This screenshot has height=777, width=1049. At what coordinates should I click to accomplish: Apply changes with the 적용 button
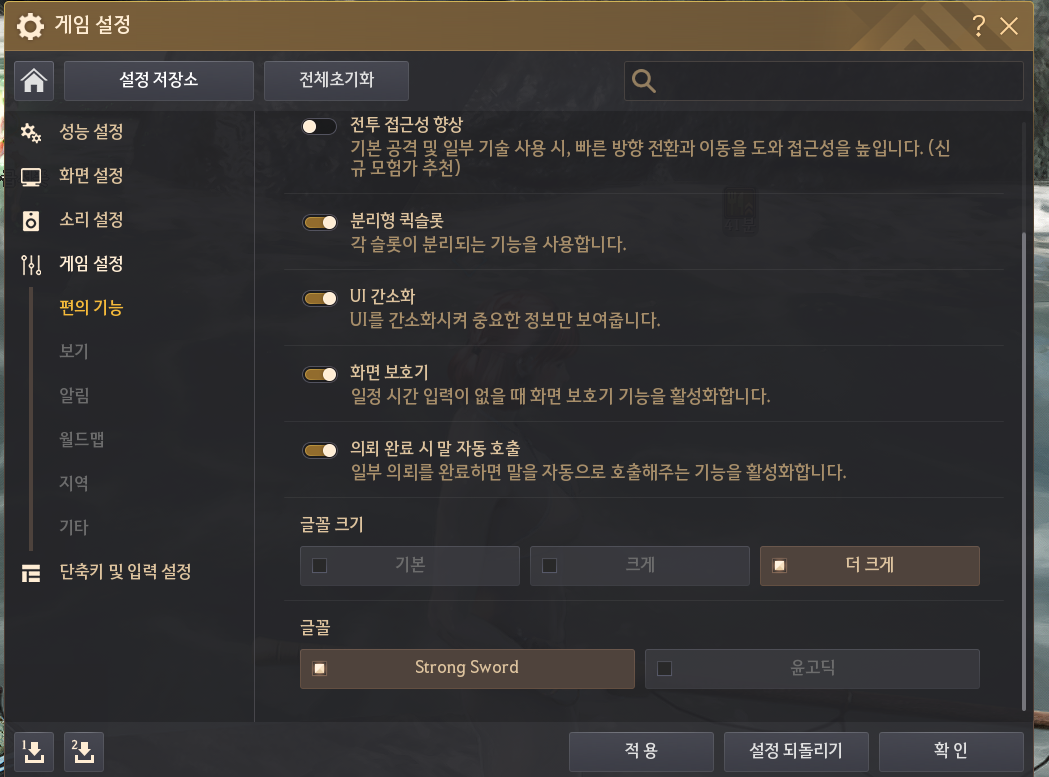tap(641, 751)
